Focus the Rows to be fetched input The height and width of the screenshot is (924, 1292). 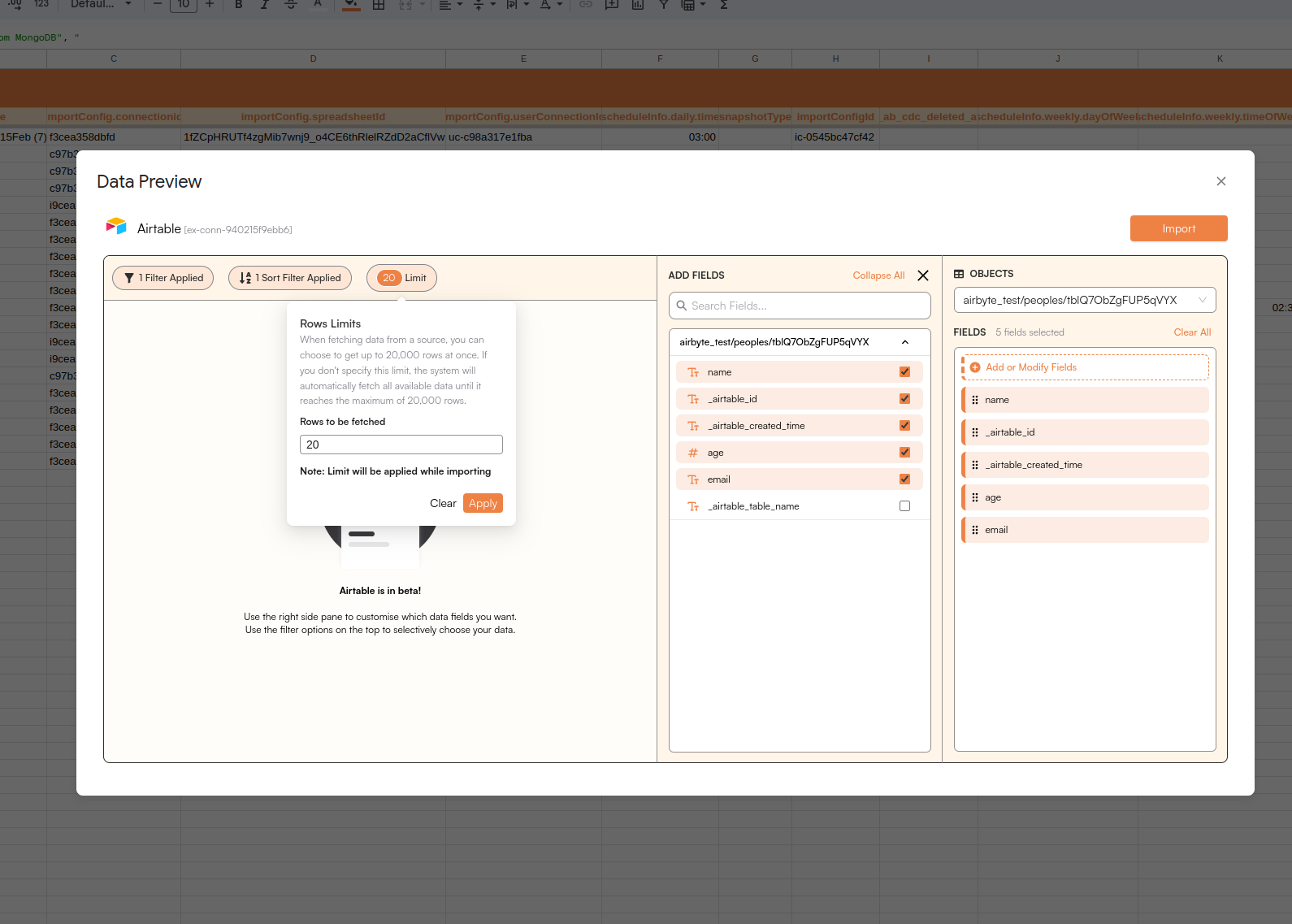(401, 445)
